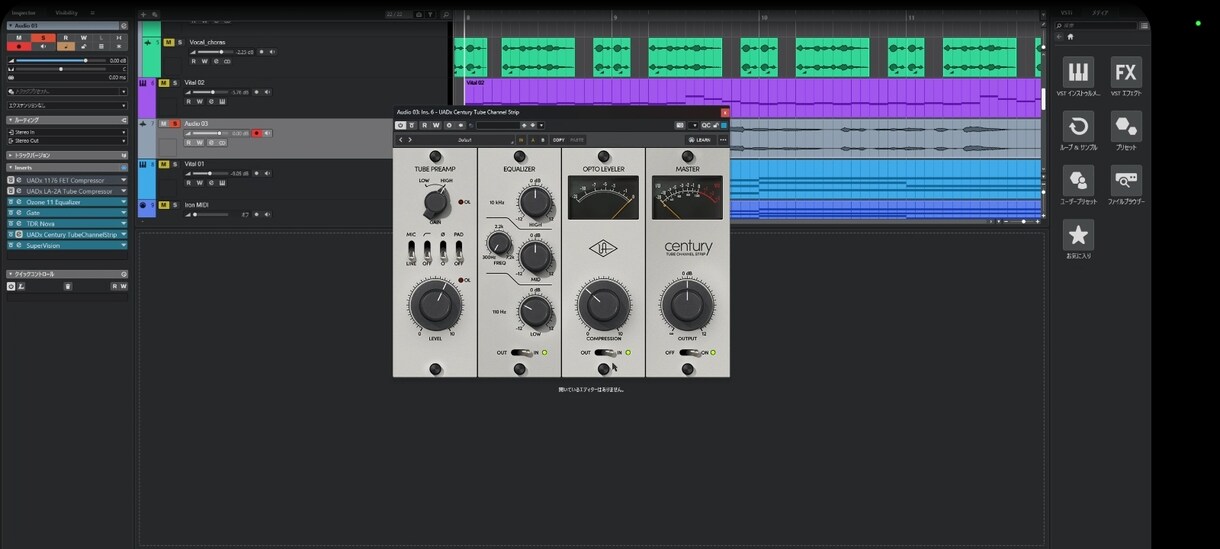Open the VST Instruments tile with piano icon

(1078, 72)
